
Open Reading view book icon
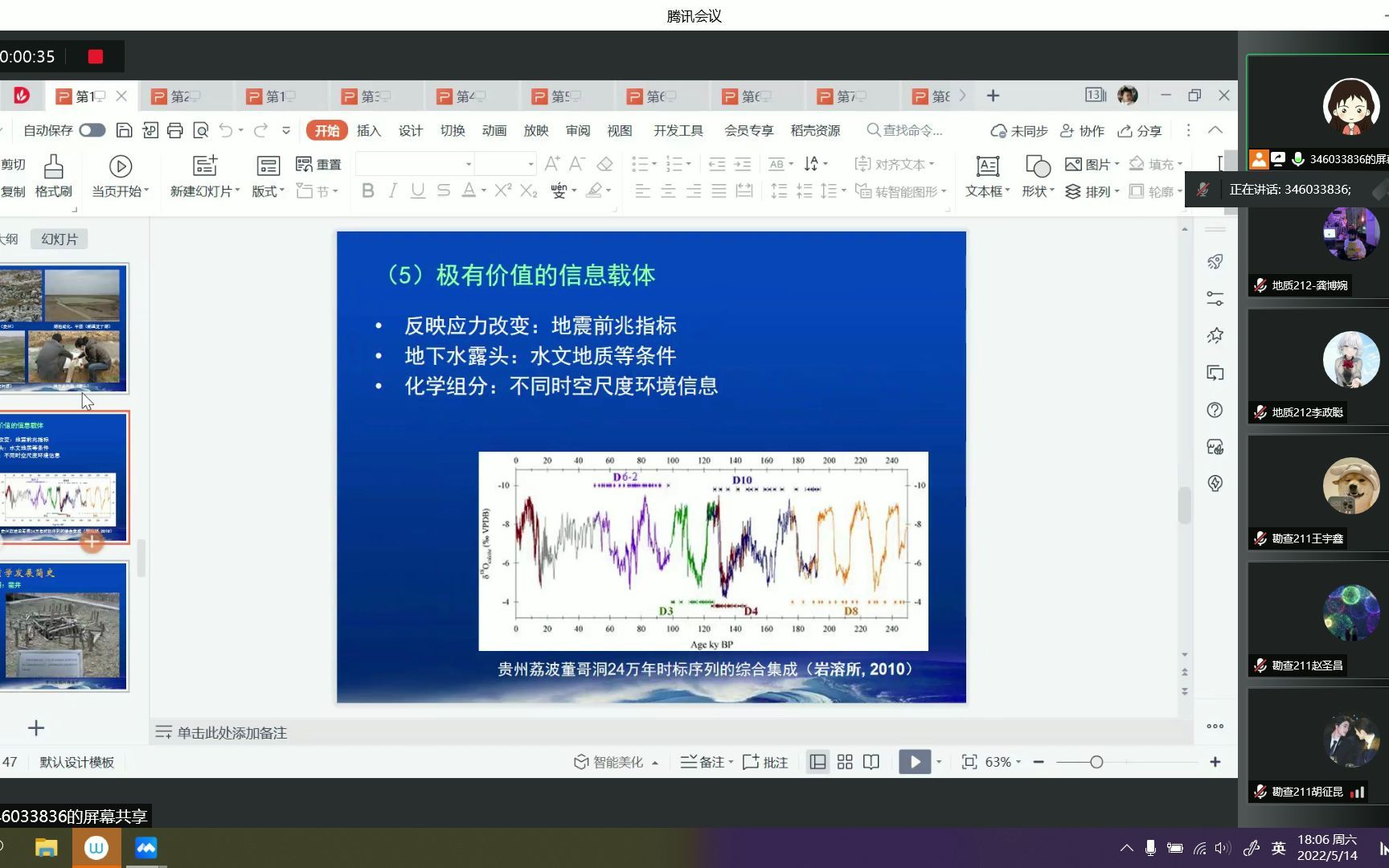tap(871, 762)
